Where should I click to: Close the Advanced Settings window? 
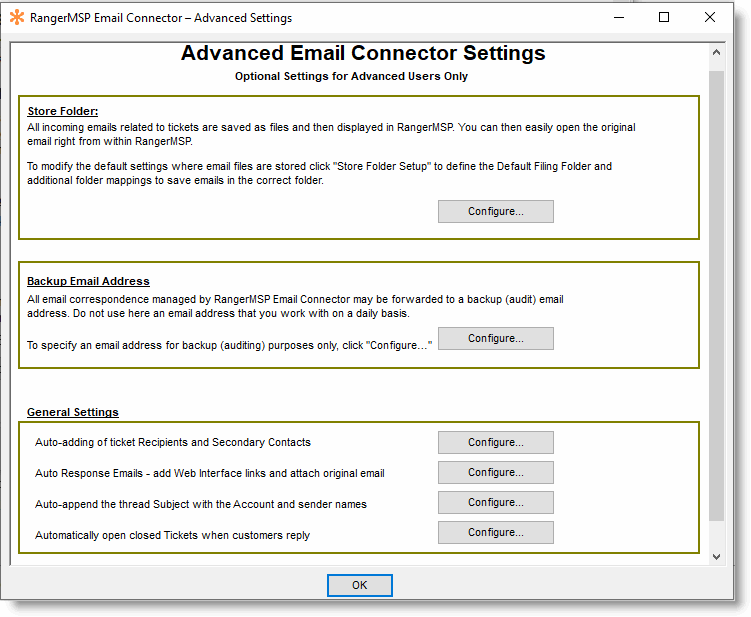710,18
